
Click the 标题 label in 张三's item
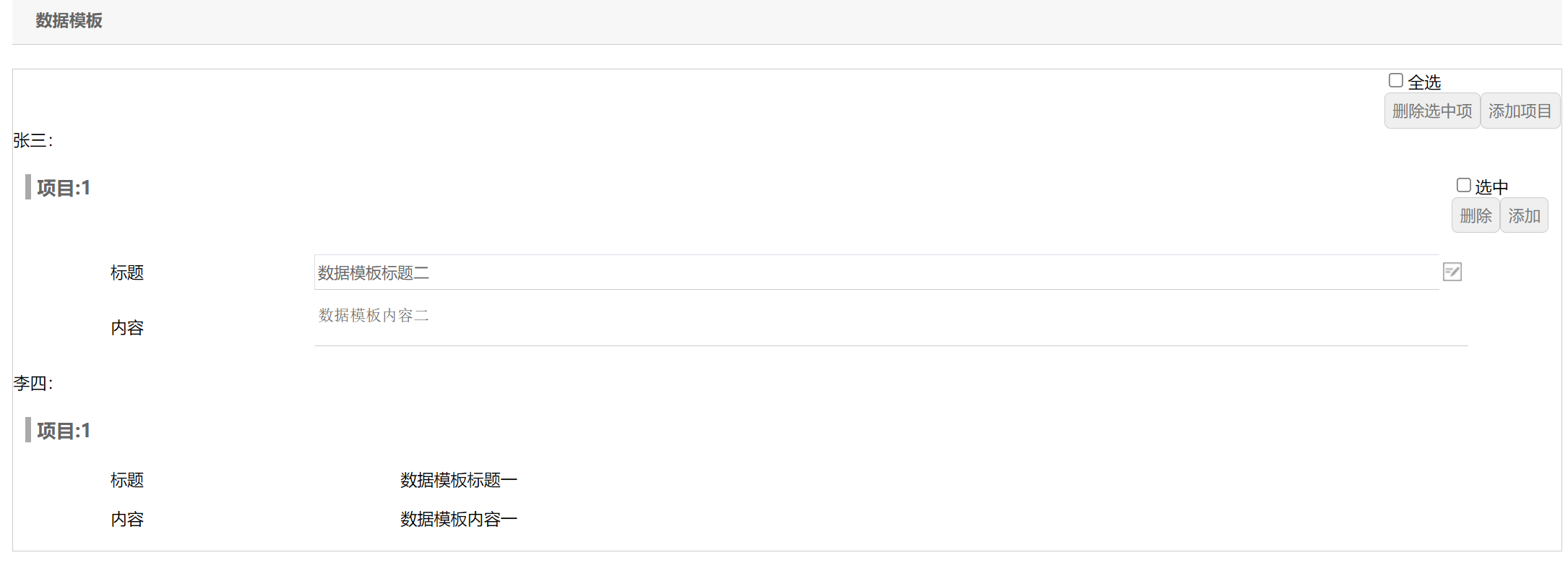tap(127, 272)
